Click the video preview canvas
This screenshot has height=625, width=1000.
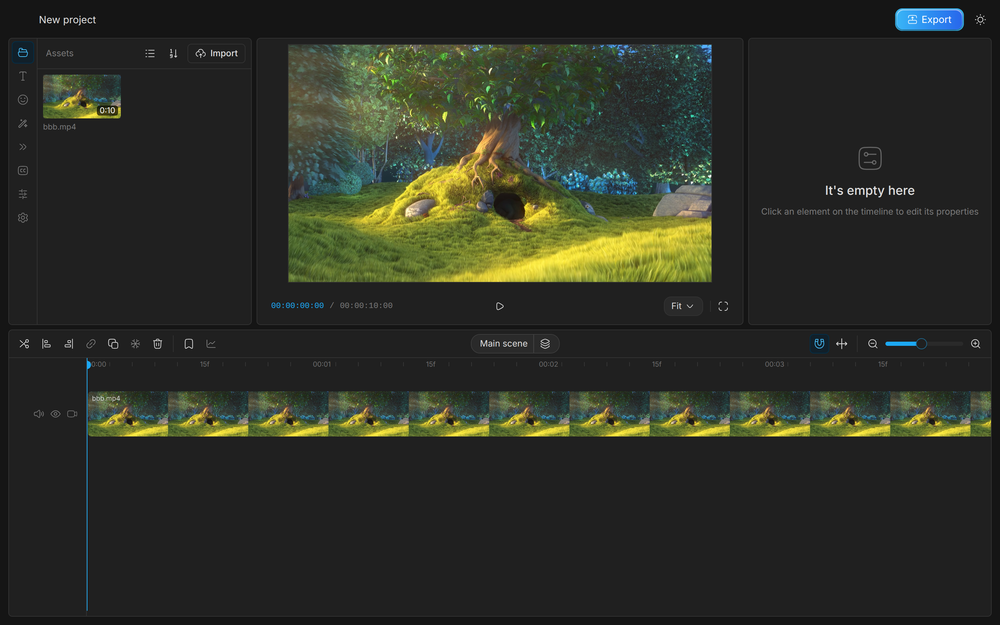(x=500, y=163)
